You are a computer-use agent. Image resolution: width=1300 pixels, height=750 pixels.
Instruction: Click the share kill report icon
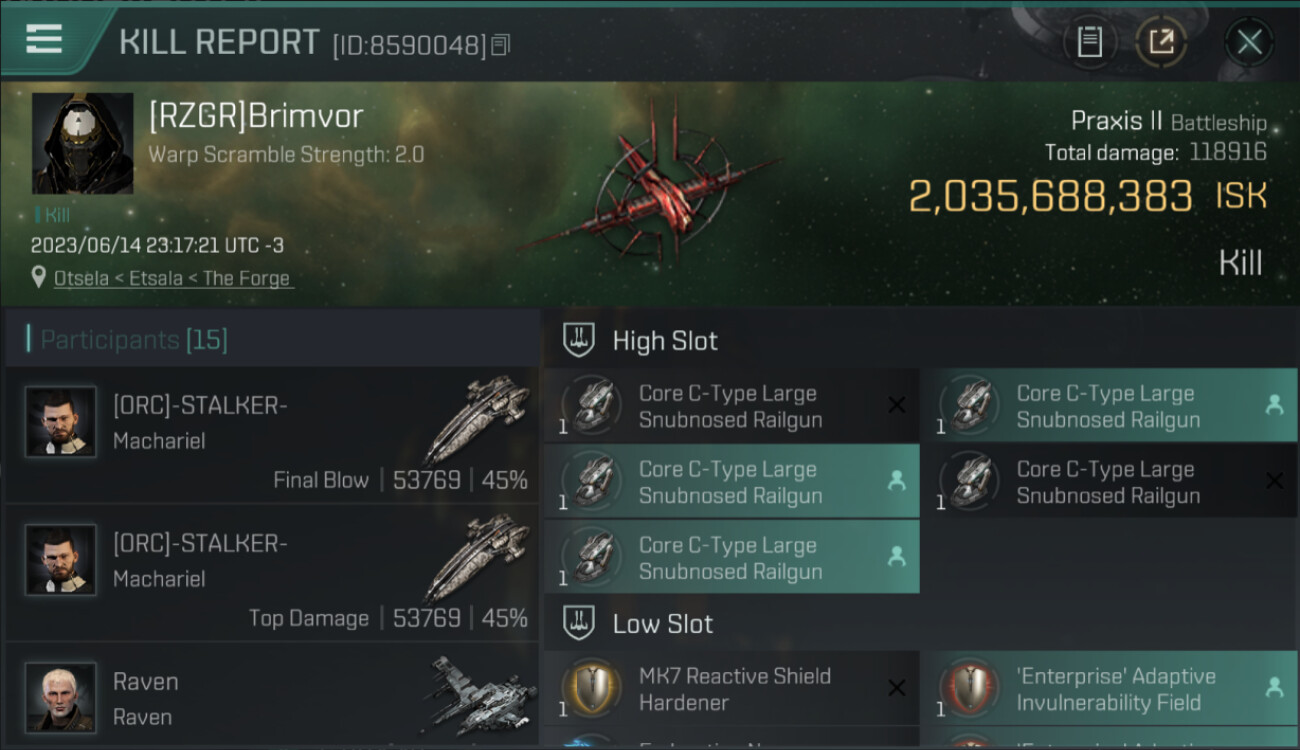(x=1161, y=42)
